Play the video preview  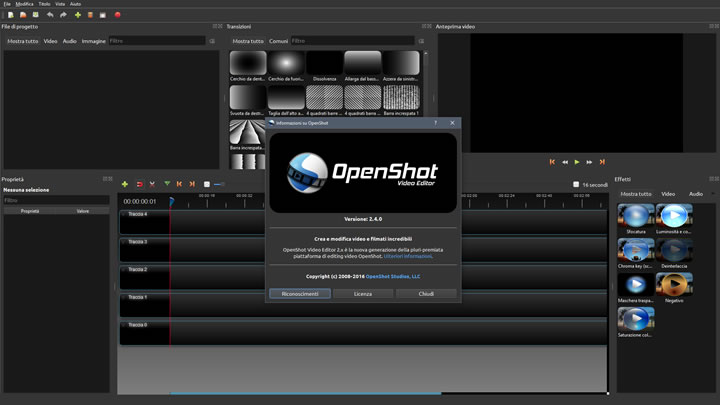point(577,161)
